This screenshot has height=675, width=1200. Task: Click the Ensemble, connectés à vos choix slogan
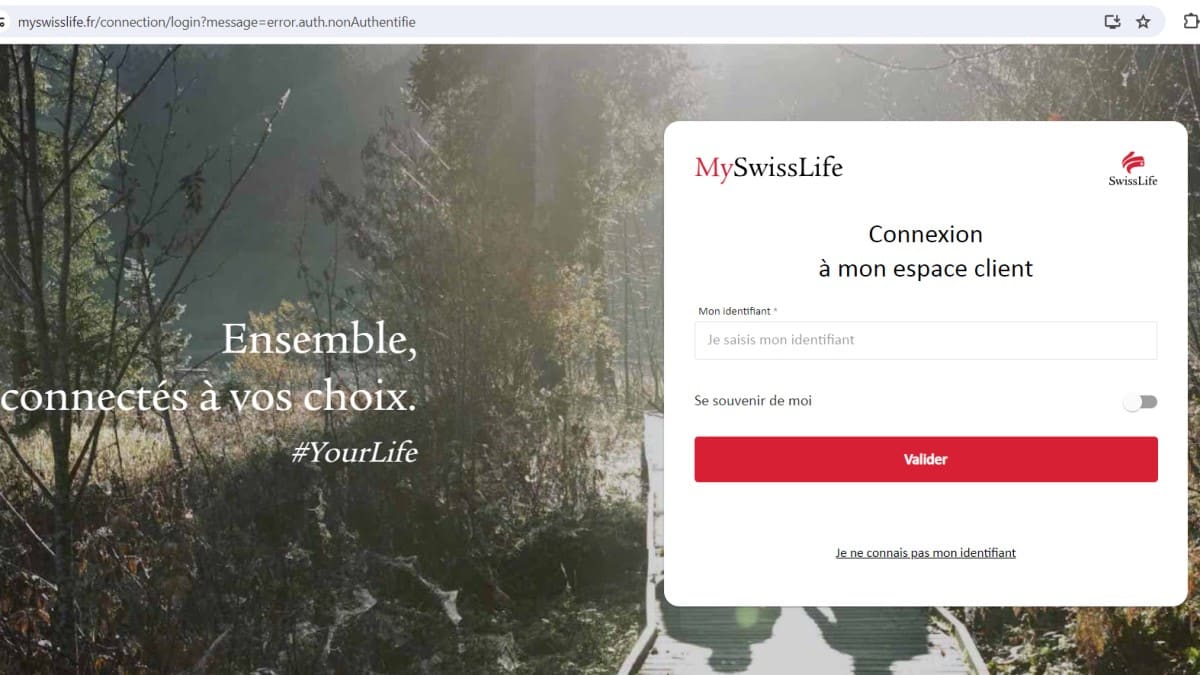point(209,367)
